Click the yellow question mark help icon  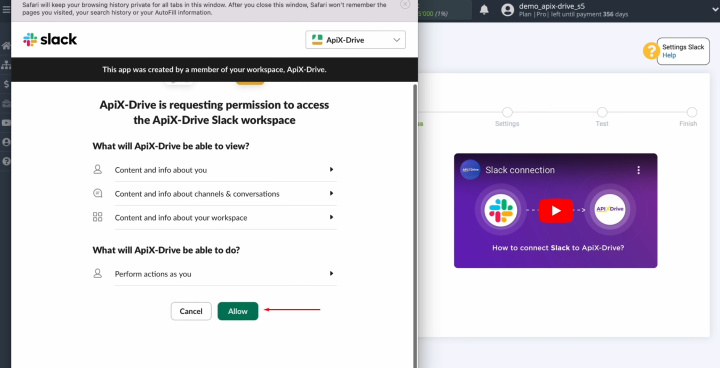[x=651, y=51]
